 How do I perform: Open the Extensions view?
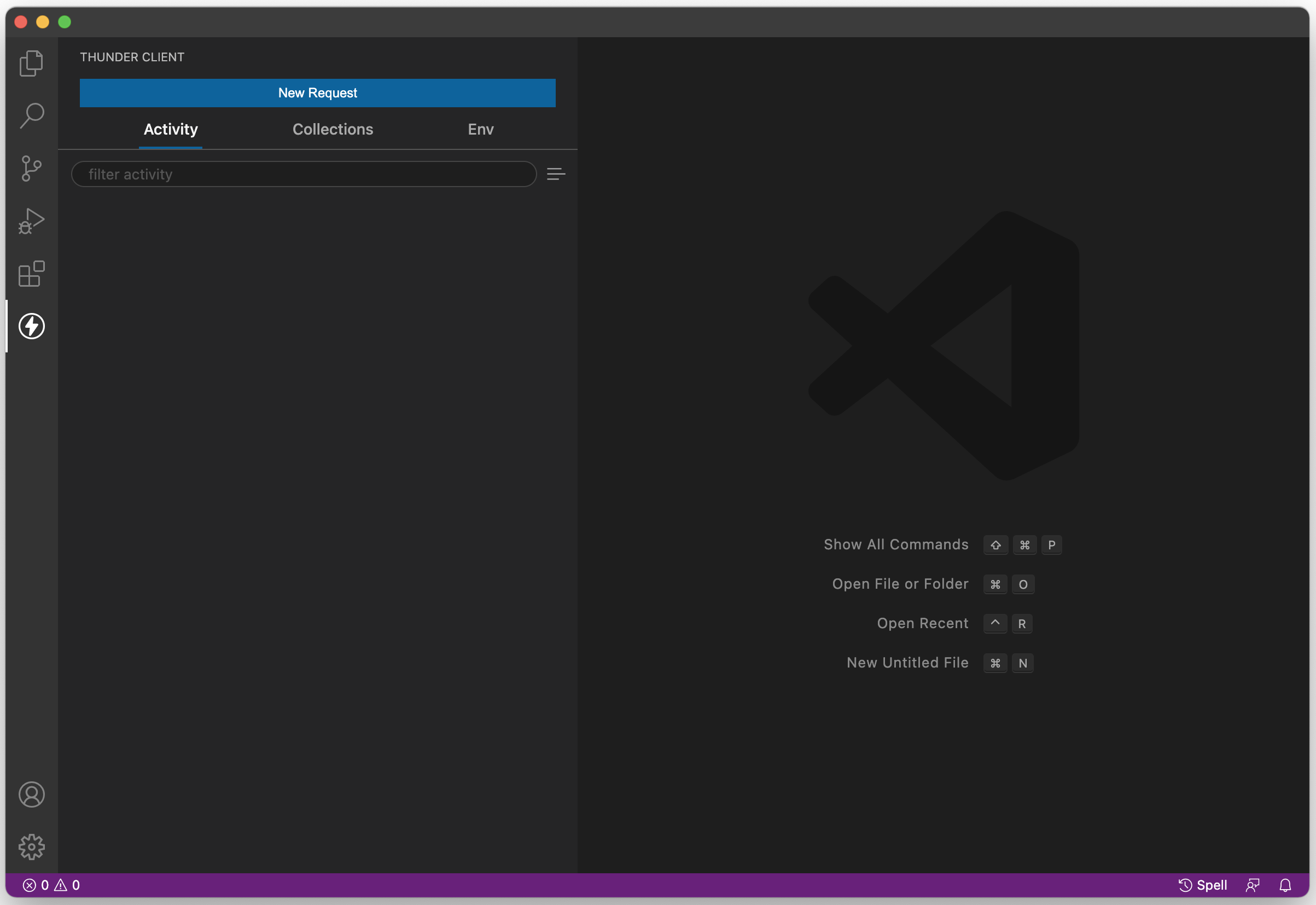coord(31,274)
